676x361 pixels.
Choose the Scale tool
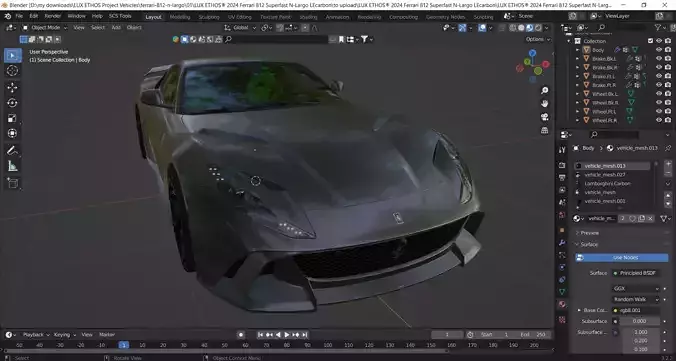(13, 118)
